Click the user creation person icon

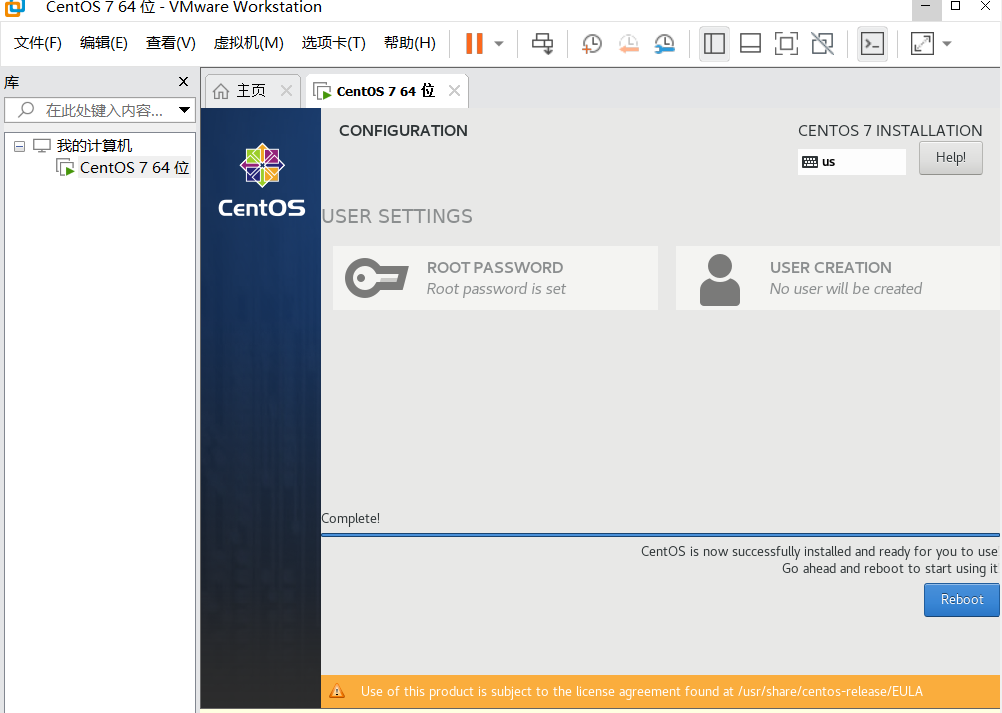pyautogui.click(x=720, y=280)
